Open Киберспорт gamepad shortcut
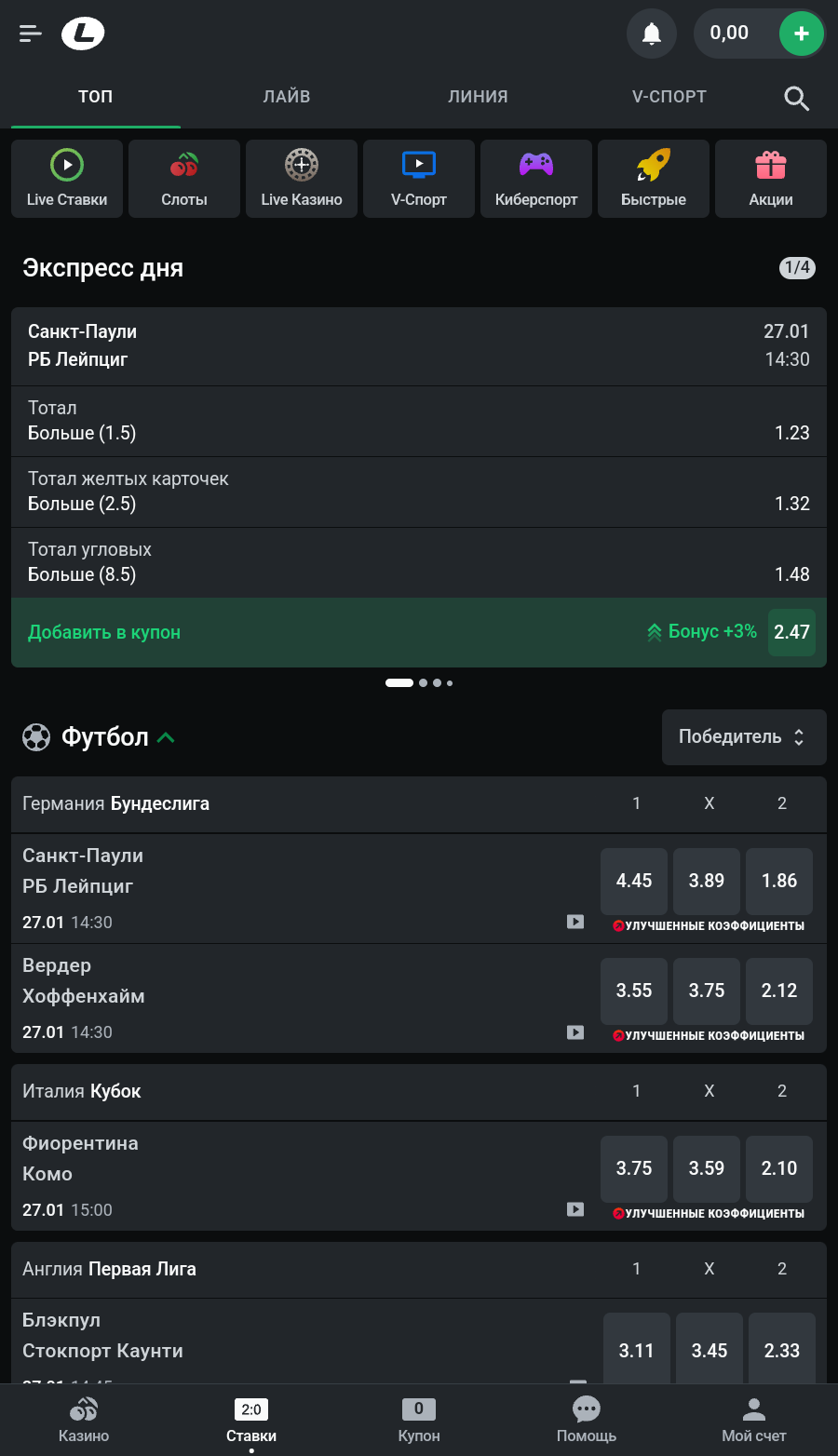Image resolution: width=838 pixels, height=1456 pixels. [536, 179]
